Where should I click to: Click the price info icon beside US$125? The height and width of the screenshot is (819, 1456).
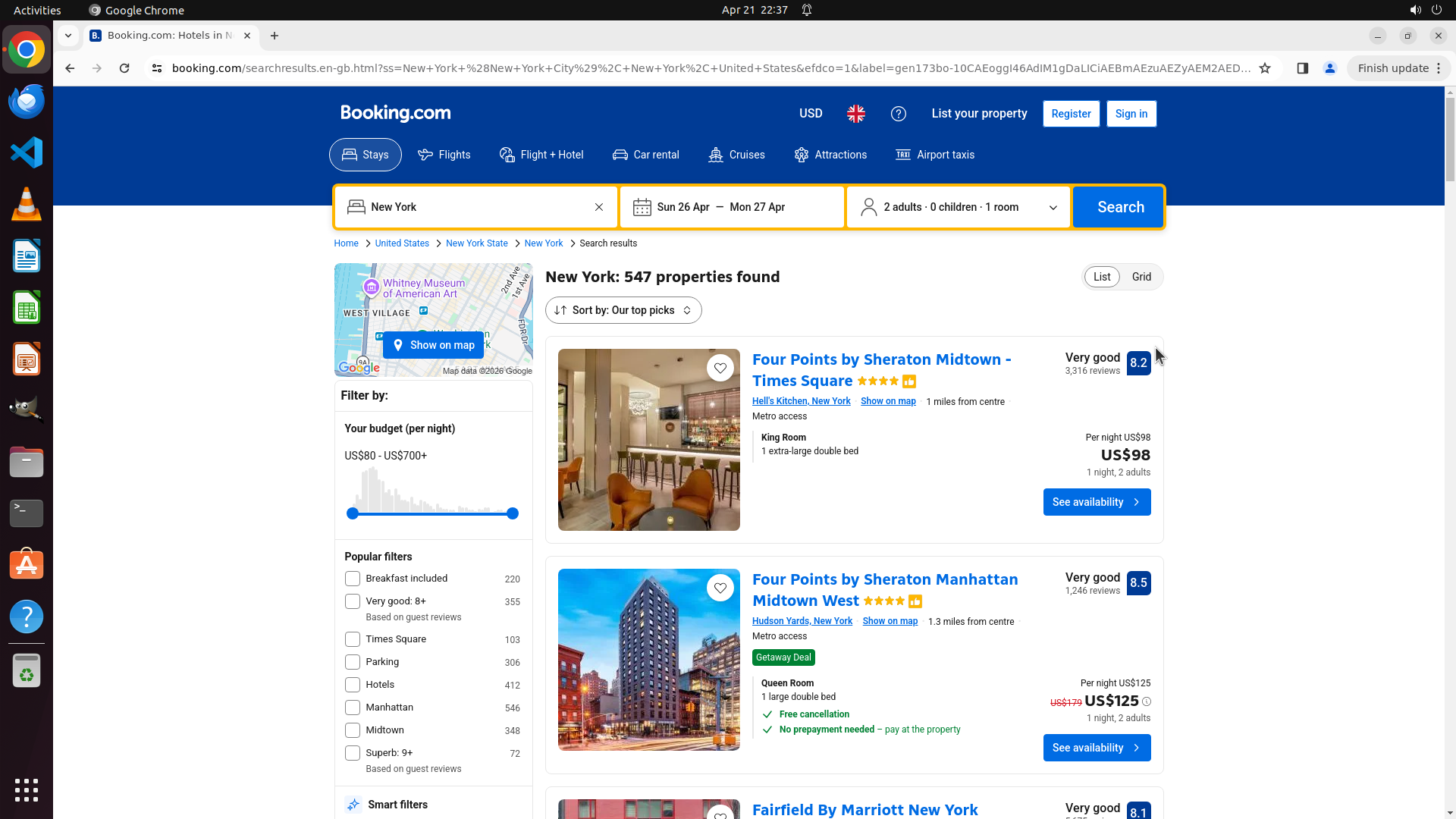(x=1147, y=702)
